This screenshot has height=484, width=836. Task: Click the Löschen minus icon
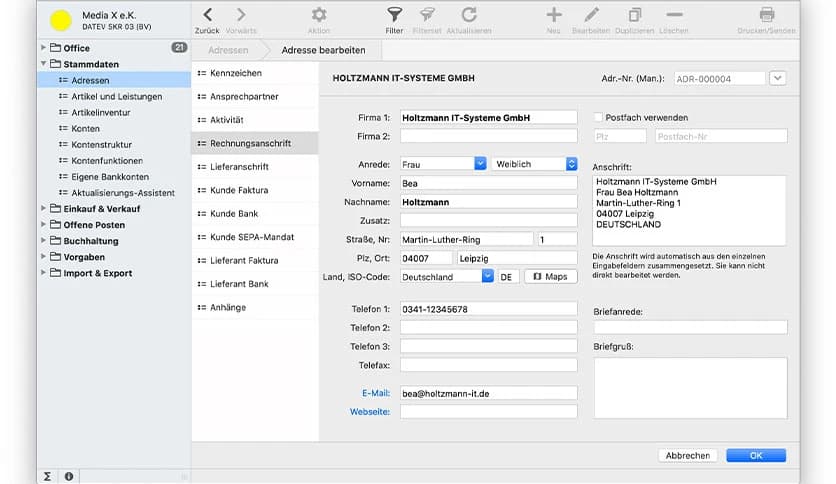coord(674,14)
